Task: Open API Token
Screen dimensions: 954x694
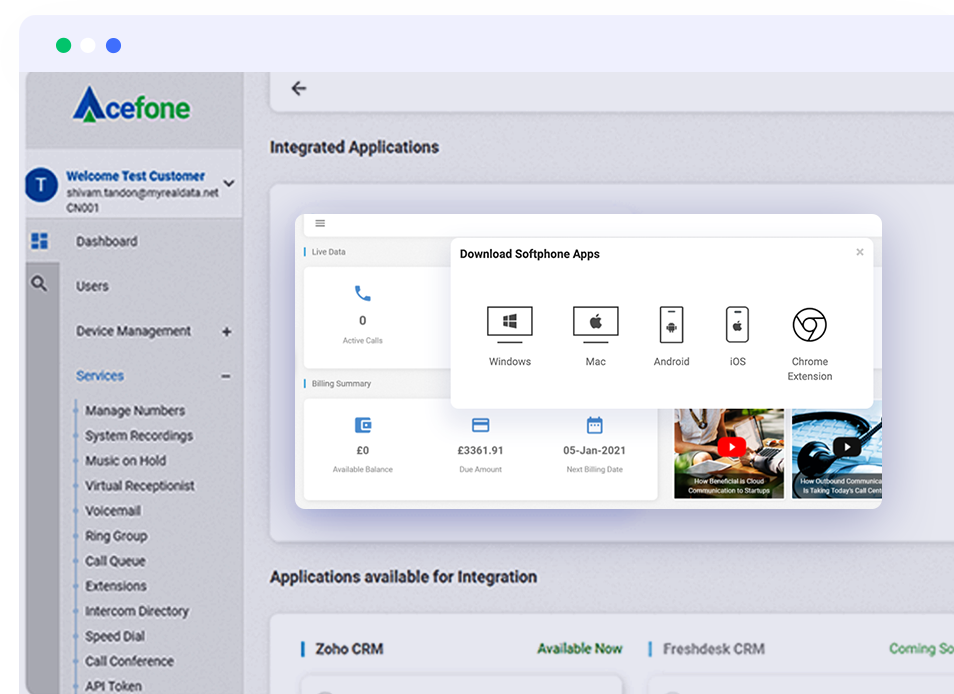Action: pyautogui.click(x=114, y=685)
